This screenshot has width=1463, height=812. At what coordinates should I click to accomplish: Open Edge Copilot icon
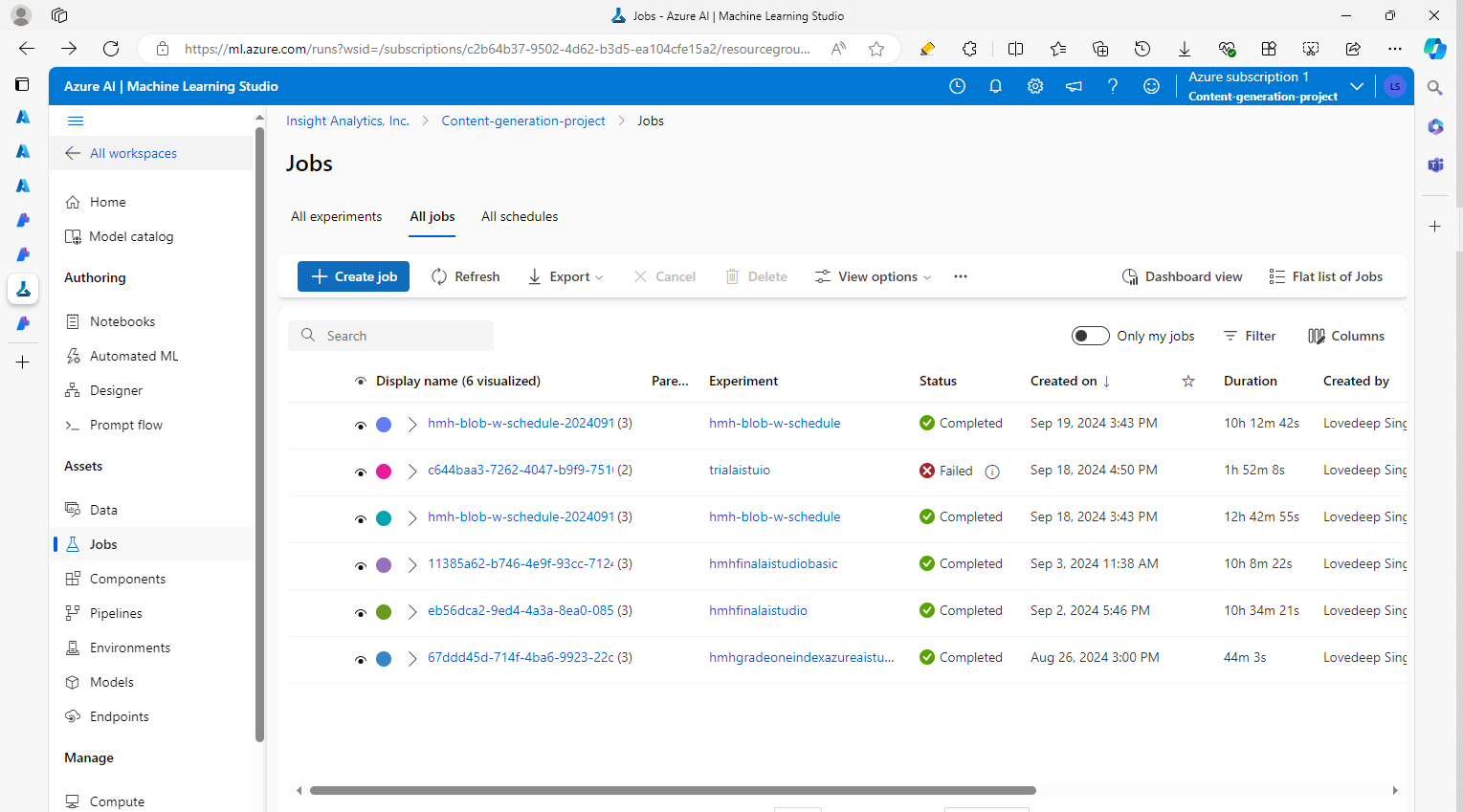coord(1434,49)
